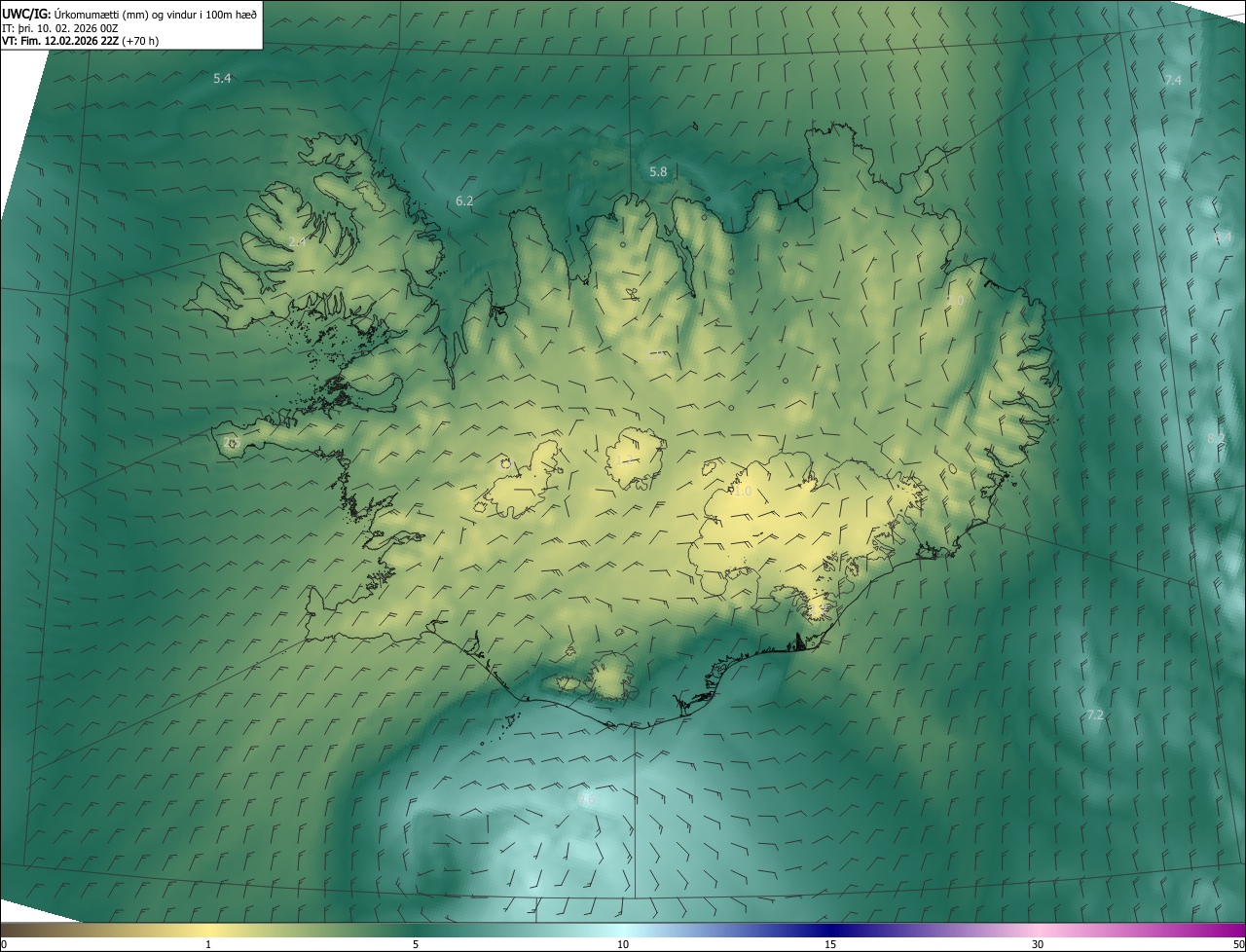
Task: Click the UWC/IG map title text
Action: click(129, 13)
